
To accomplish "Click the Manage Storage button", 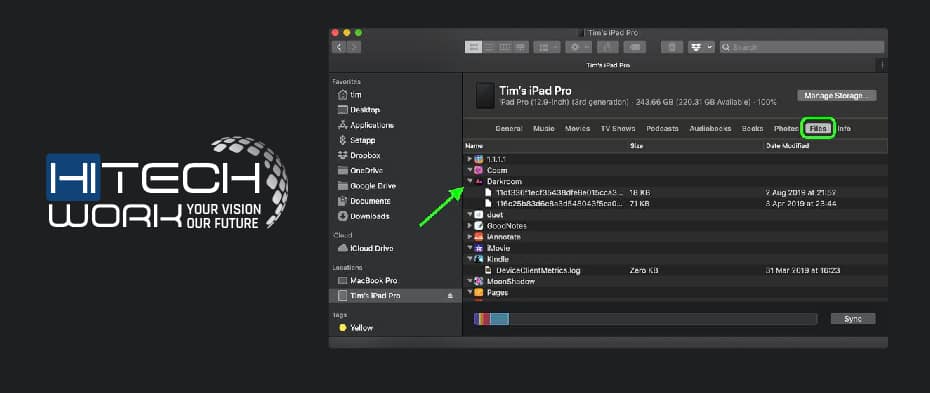I will 836,95.
